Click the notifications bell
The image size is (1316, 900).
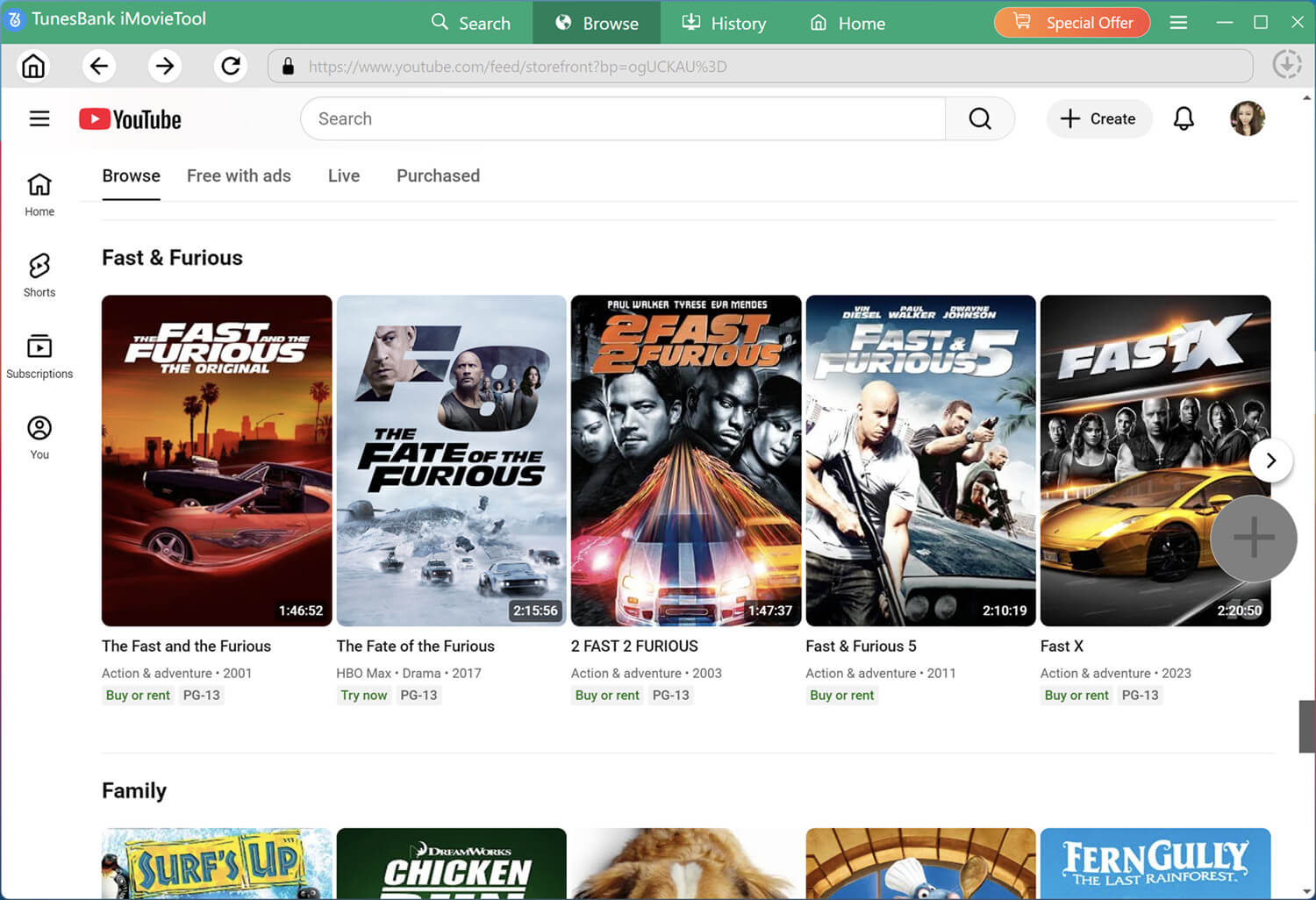coord(1184,118)
